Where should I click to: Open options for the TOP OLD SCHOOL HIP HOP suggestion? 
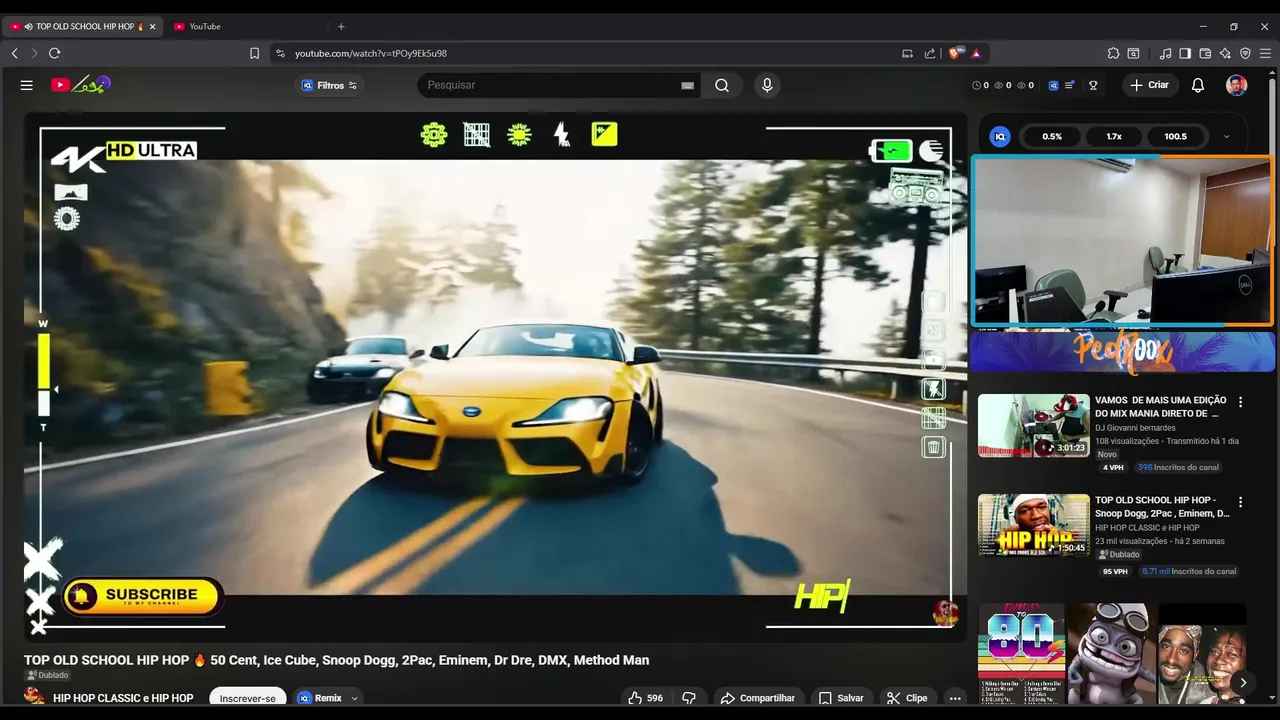click(x=1241, y=502)
